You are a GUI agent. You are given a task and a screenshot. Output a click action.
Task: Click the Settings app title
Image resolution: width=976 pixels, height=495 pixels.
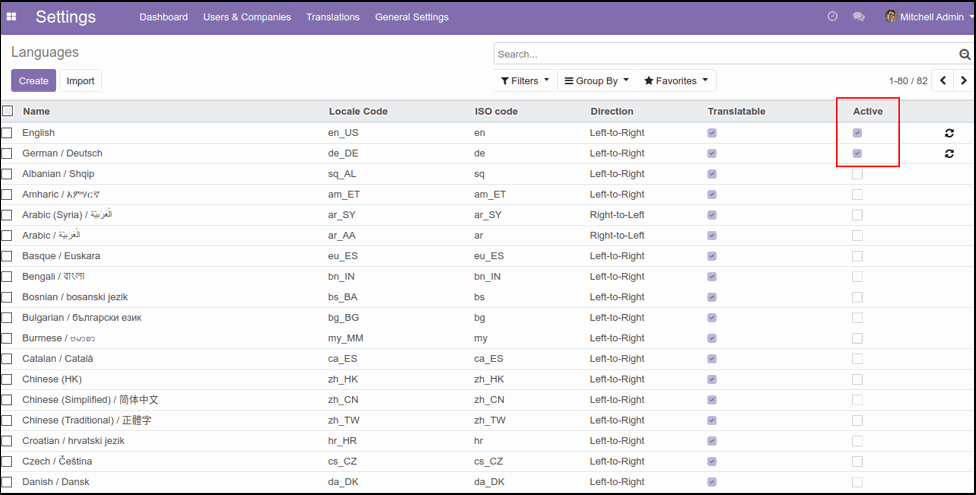(x=65, y=17)
